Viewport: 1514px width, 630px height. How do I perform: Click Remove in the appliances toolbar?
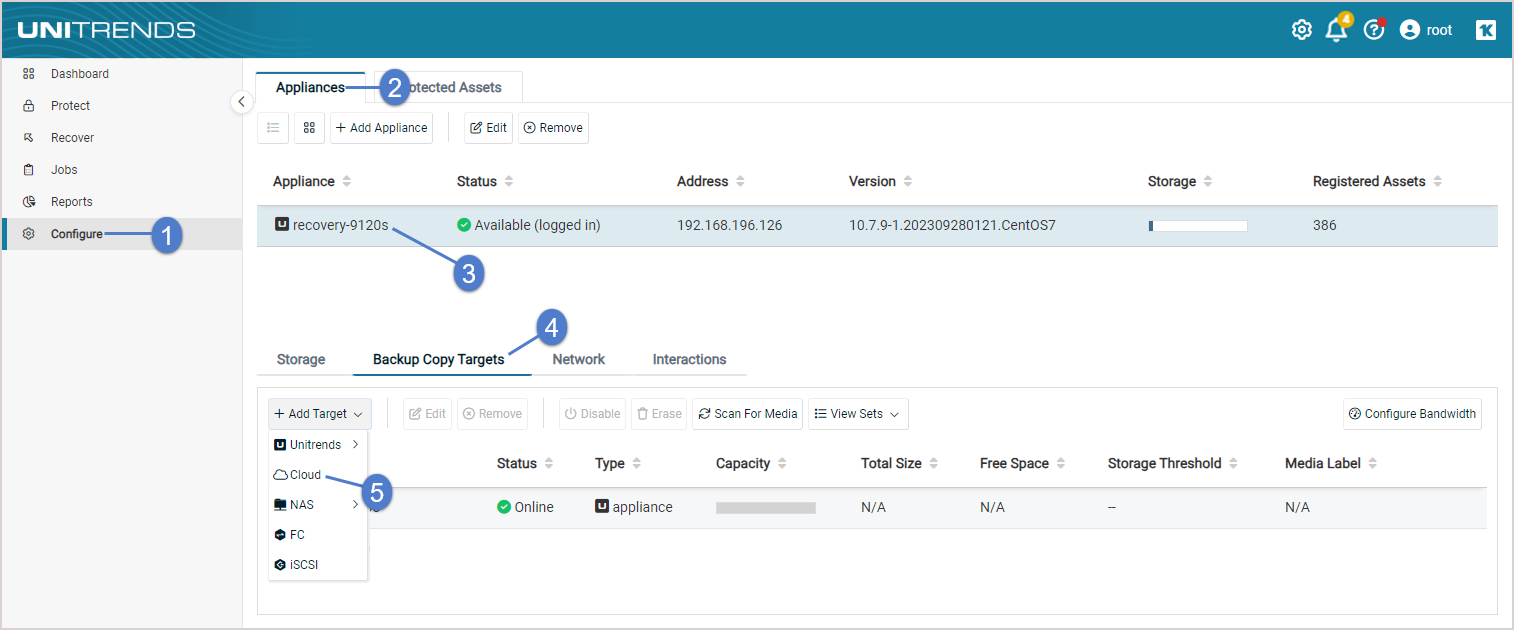click(x=553, y=128)
